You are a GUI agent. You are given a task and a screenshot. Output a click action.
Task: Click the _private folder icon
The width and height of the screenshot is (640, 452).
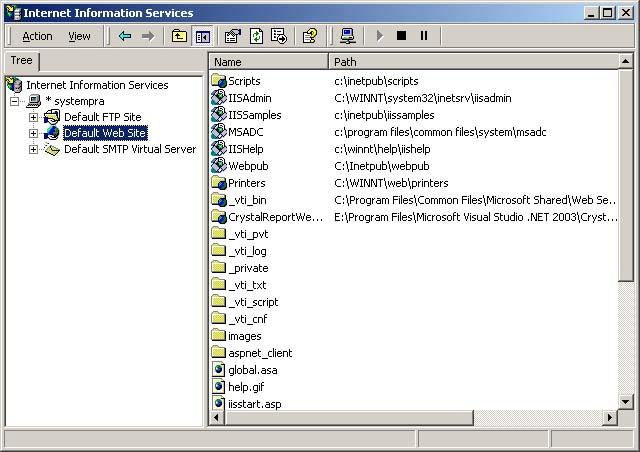[x=219, y=267]
